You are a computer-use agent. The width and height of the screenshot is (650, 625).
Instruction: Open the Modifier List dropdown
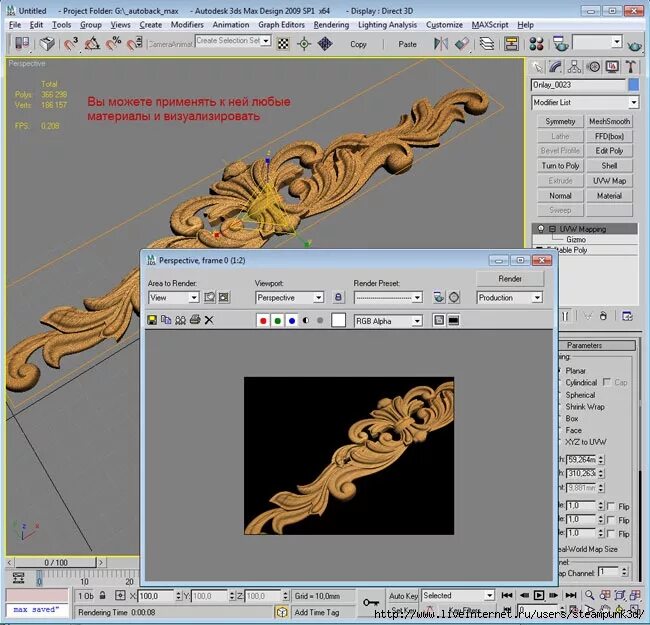pyautogui.click(x=585, y=102)
